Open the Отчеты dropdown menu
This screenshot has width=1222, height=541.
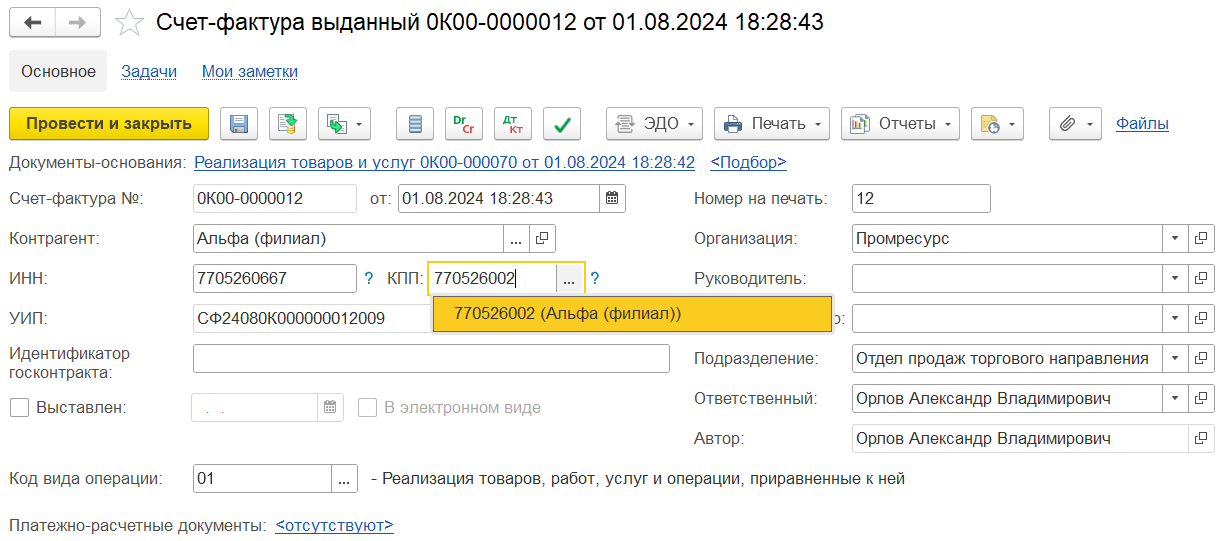900,124
